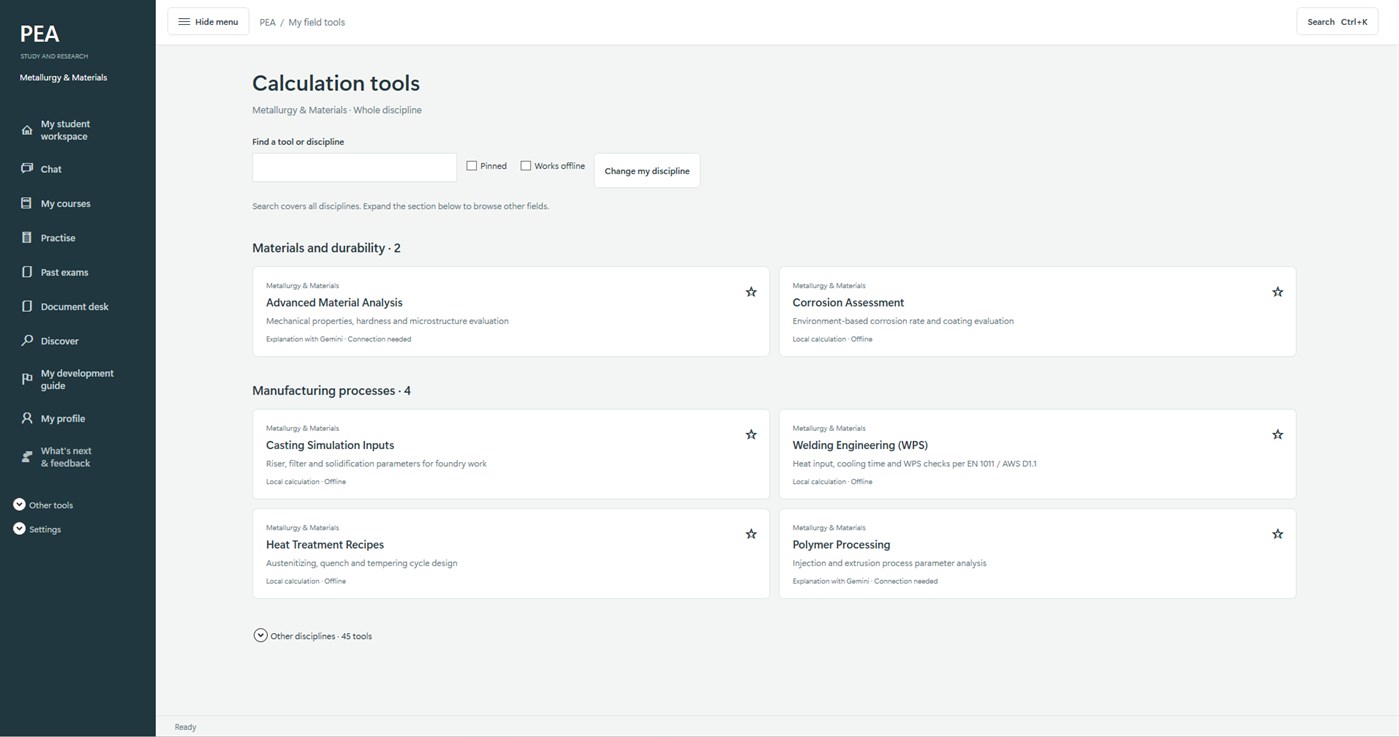Expand the Settings group in the sidebar
1399x737 pixels.
[x=37, y=529]
